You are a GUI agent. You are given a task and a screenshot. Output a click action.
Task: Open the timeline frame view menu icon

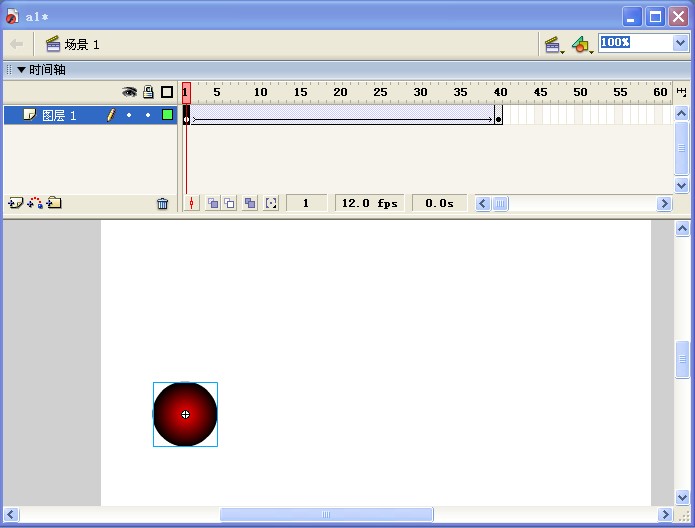coord(681,92)
